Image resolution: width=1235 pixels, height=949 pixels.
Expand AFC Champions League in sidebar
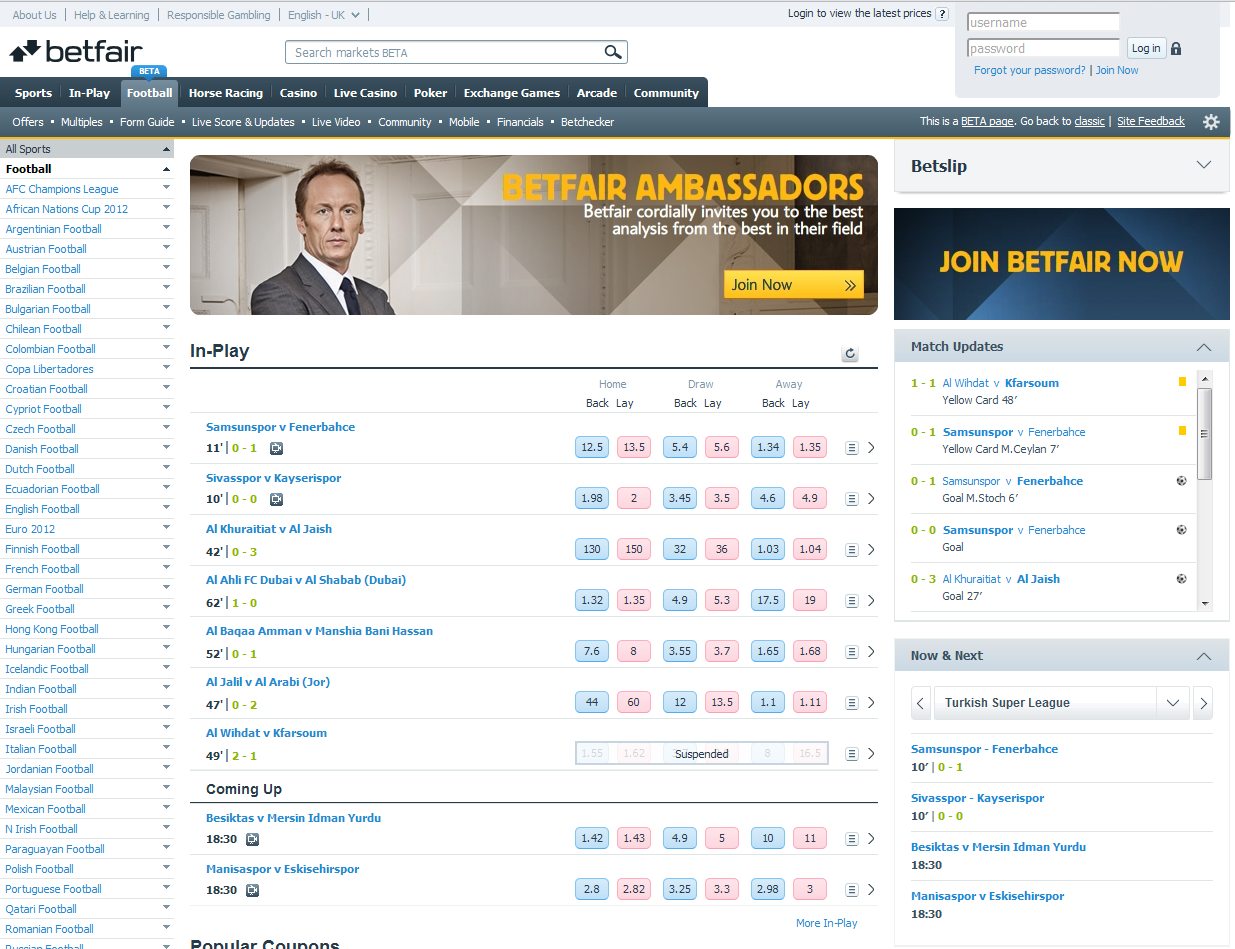coord(166,188)
